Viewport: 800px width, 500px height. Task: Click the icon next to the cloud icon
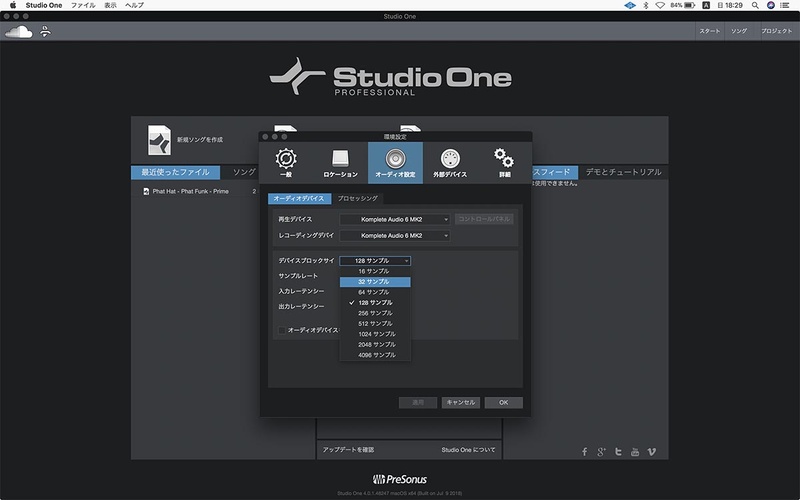click(45, 32)
